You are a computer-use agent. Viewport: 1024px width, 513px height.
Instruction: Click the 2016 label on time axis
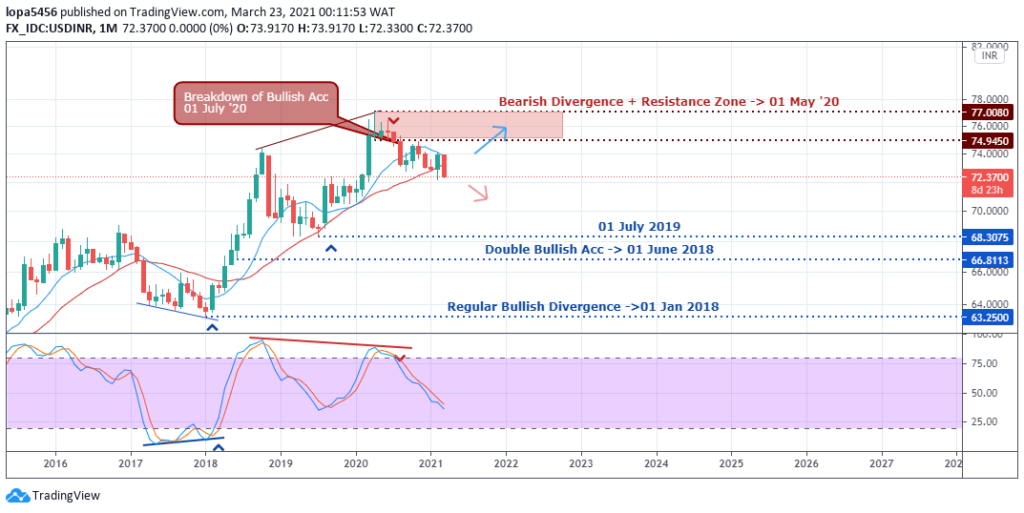(56, 463)
